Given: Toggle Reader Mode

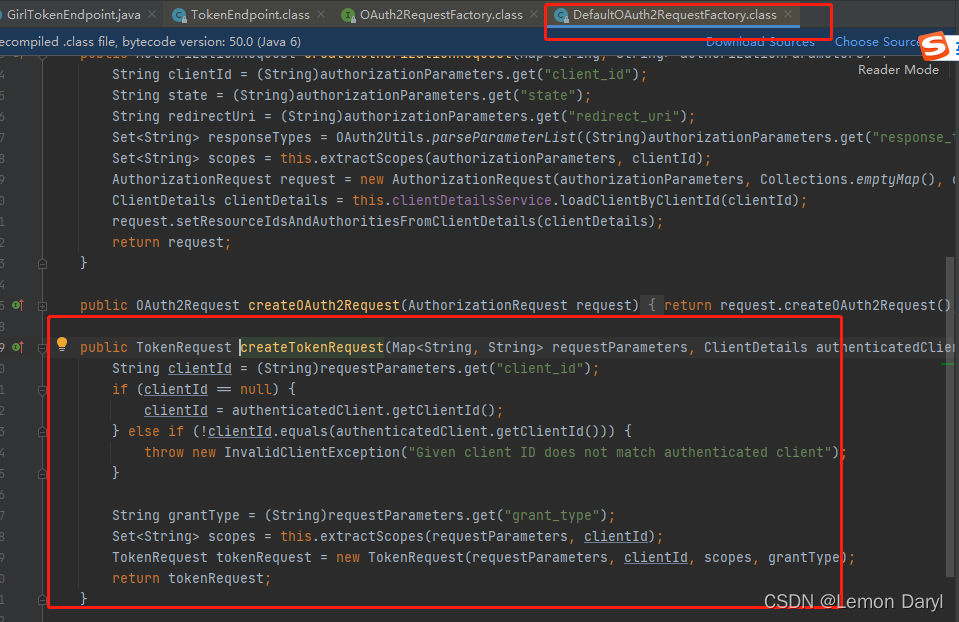Looking at the screenshot, I should click(898, 70).
